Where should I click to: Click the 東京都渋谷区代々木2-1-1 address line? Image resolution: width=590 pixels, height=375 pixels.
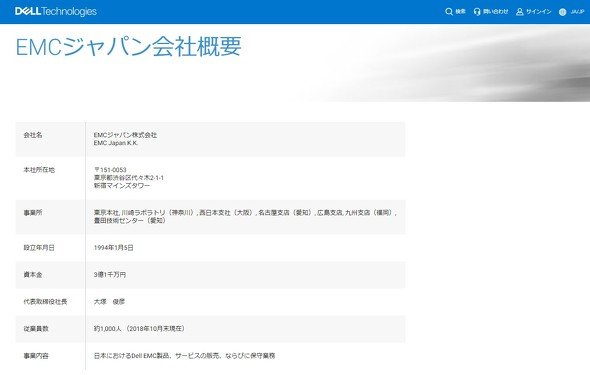[x=129, y=178]
